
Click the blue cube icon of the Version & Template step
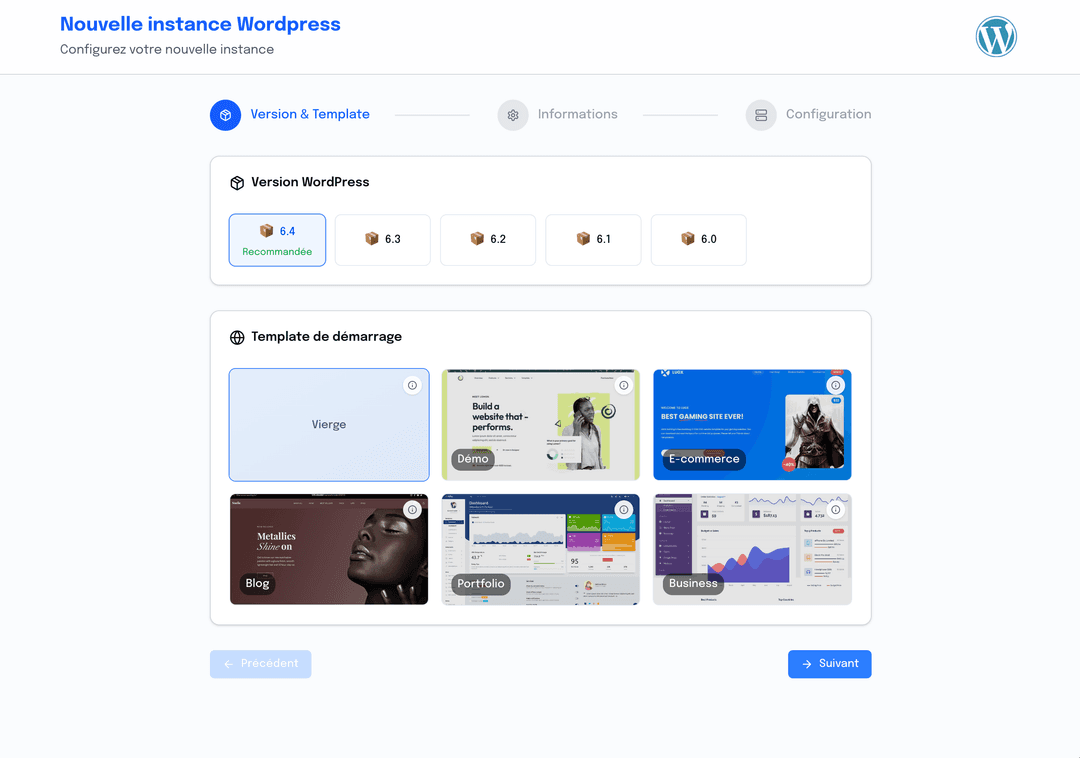tap(225, 115)
